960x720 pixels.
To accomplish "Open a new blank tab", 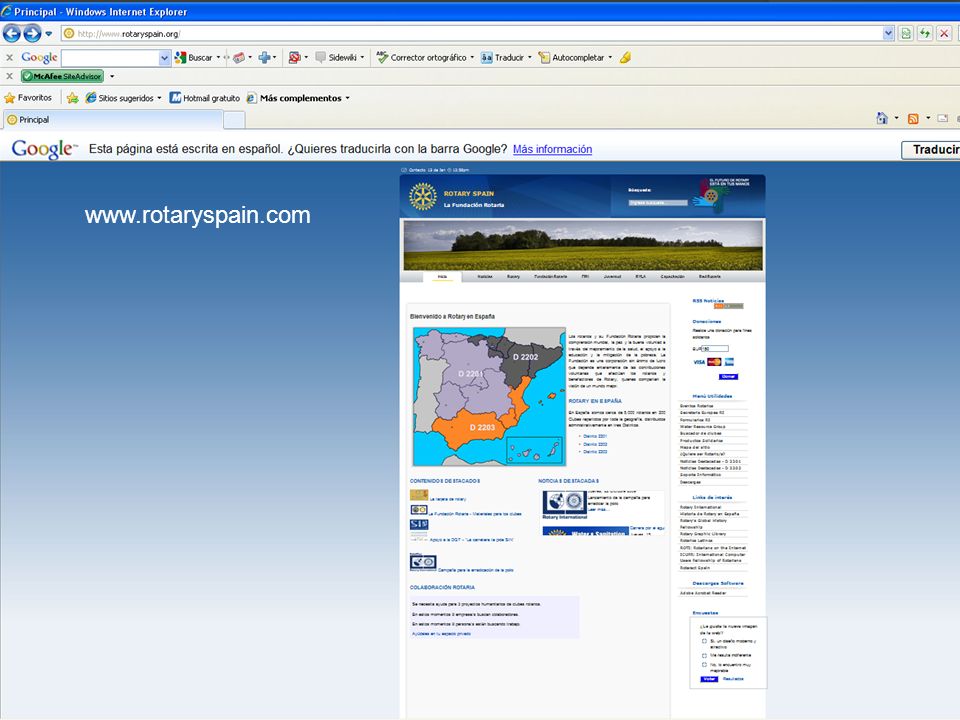I will pos(234,121).
